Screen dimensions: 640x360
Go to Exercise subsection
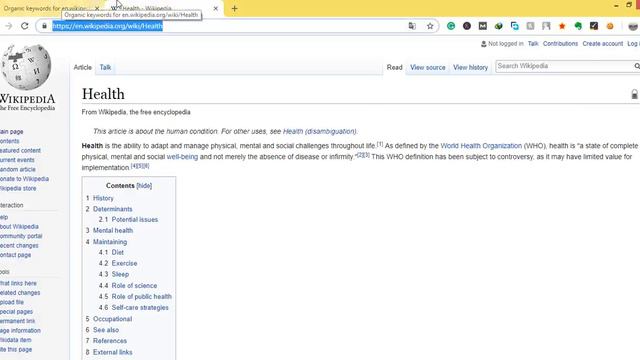click(x=124, y=264)
